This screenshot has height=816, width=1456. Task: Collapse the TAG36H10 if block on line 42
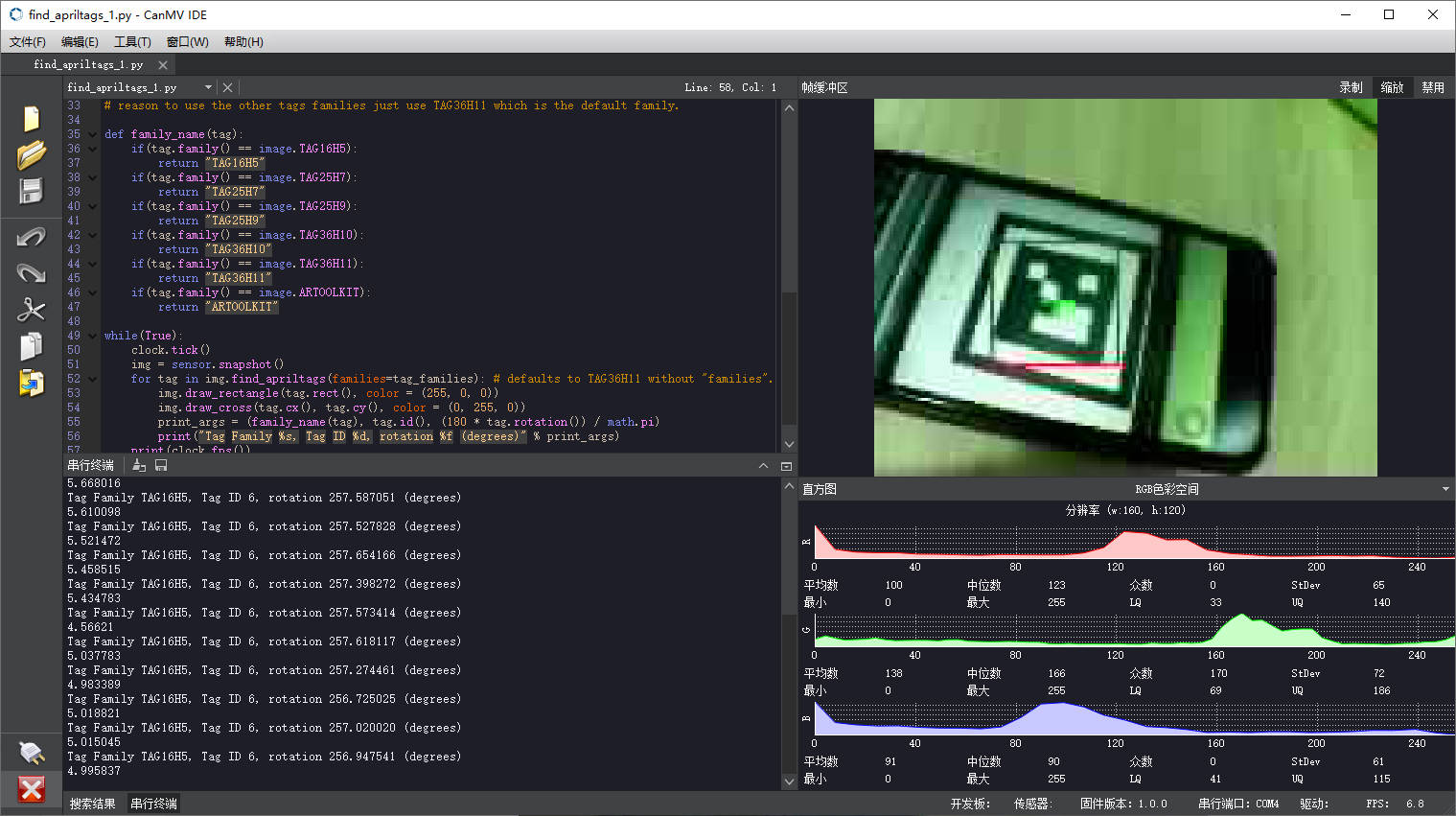click(93, 235)
